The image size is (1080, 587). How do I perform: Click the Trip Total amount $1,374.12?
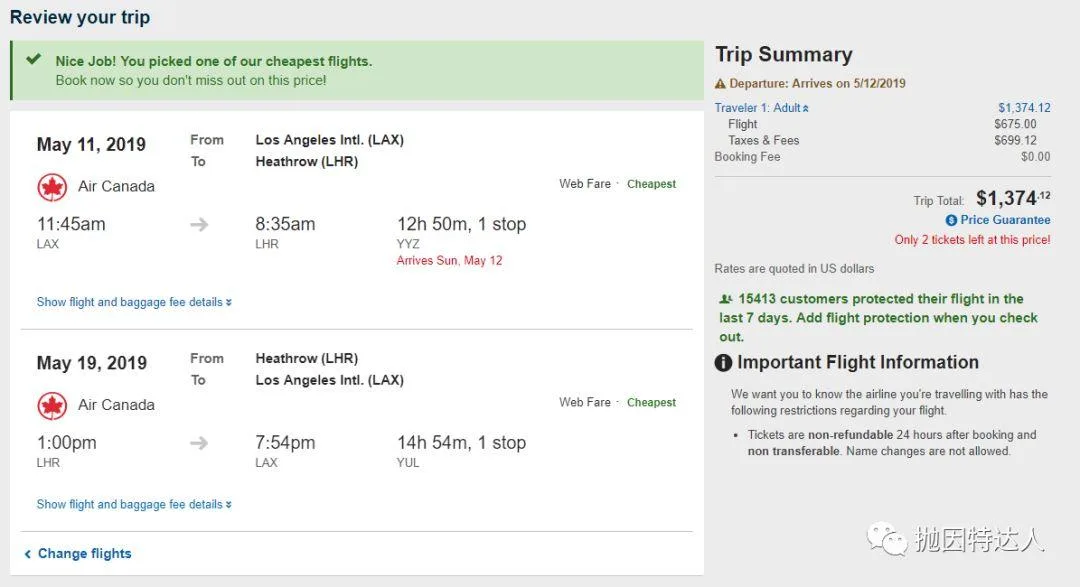pos(1012,198)
